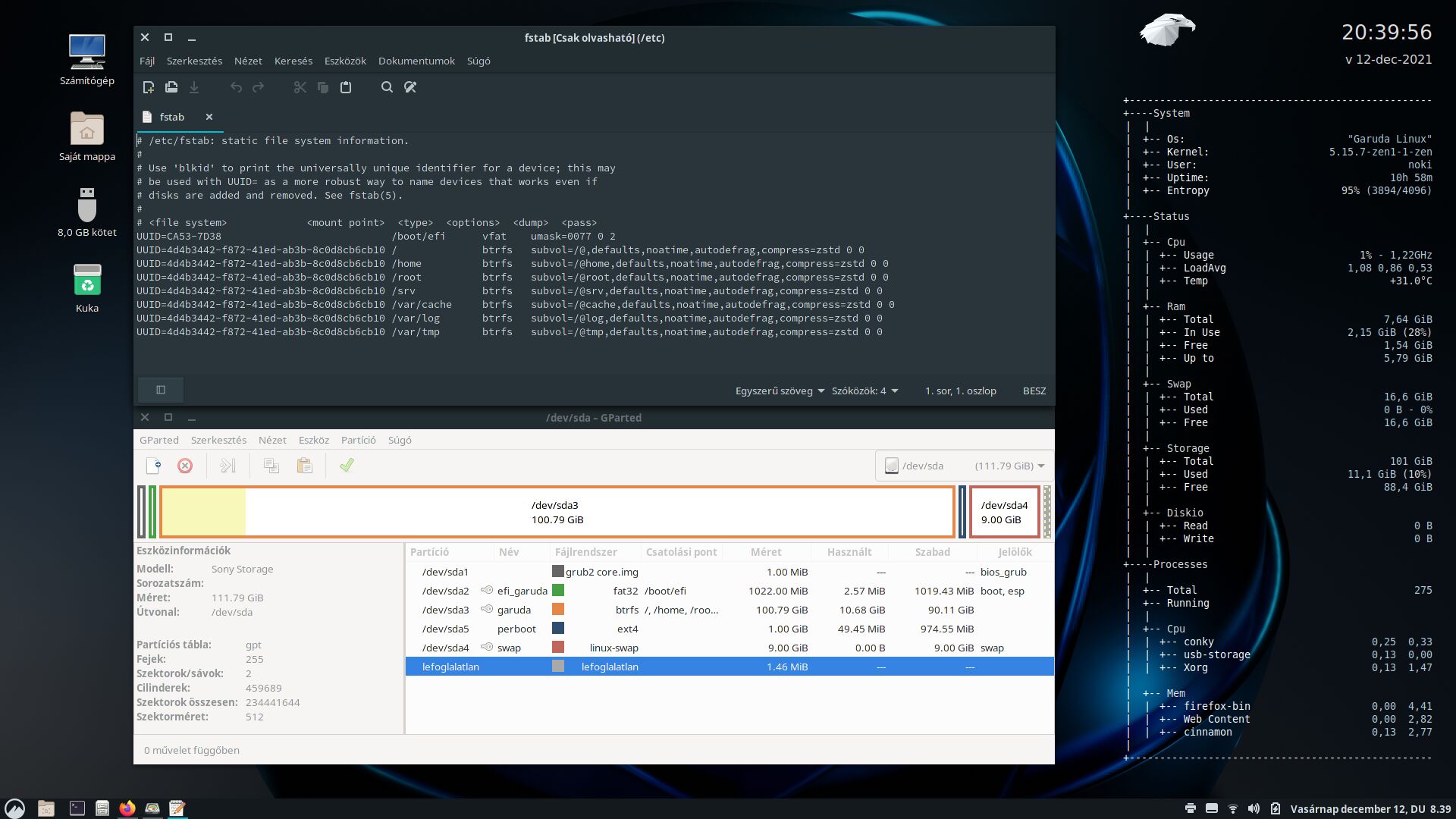Click the orange btrfs color swatch
This screenshot has height=819, width=1456.
(558, 609)
